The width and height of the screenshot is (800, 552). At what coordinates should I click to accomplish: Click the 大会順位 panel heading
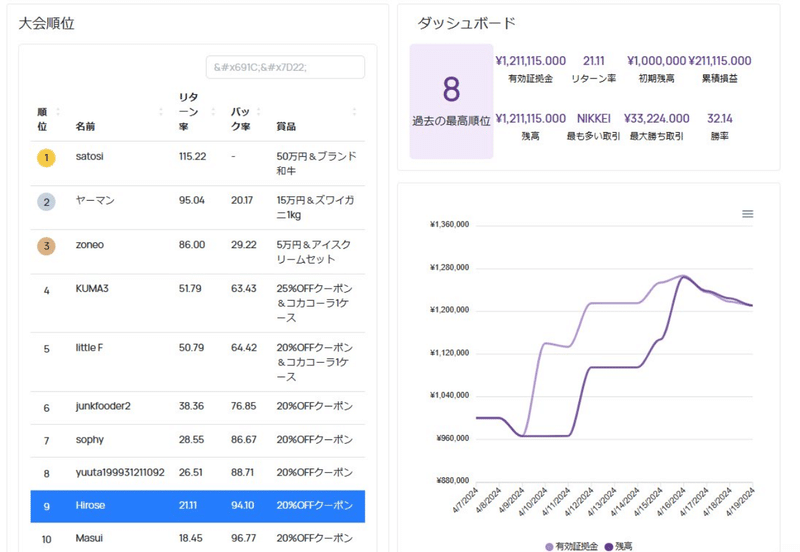(46, 23)
